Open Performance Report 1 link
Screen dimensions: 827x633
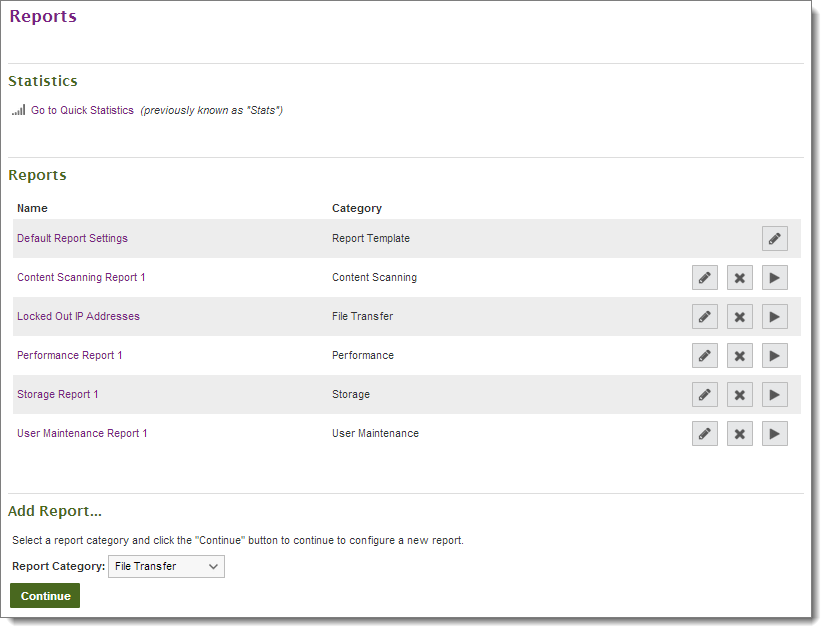click(70, 356)
